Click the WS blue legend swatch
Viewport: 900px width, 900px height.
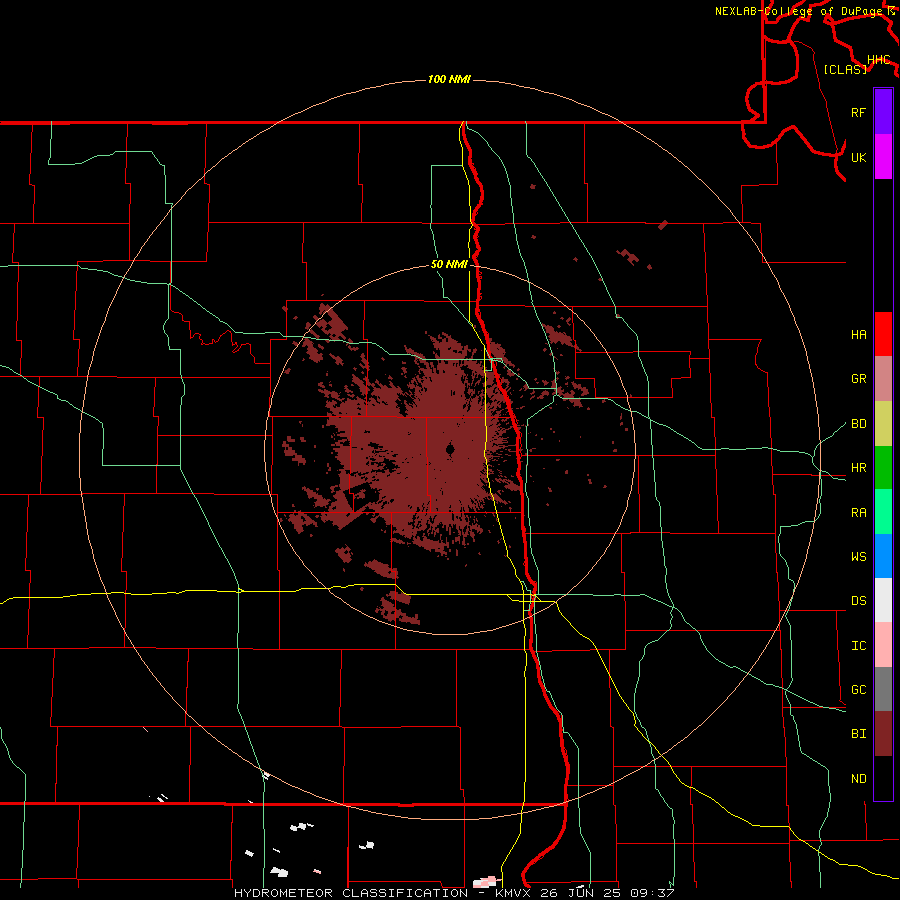coord(883,556)
